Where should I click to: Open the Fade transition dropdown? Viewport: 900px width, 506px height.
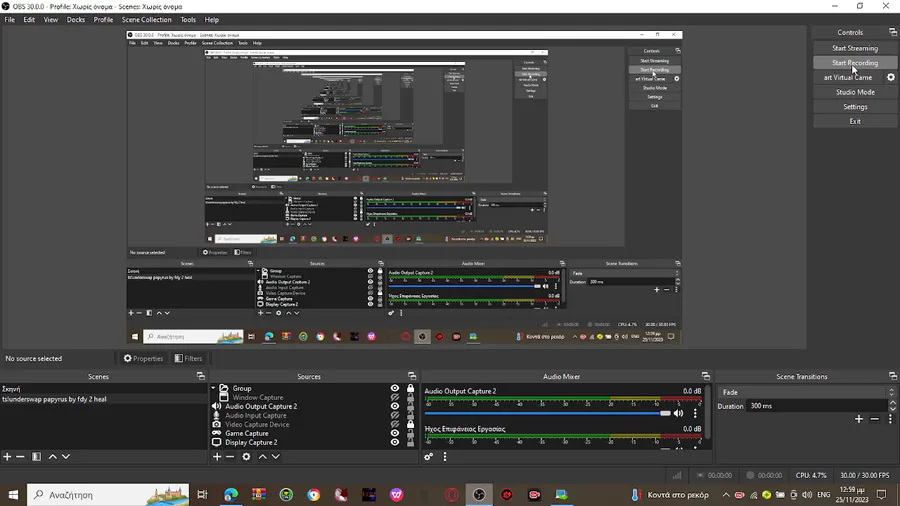coord(806,392)
